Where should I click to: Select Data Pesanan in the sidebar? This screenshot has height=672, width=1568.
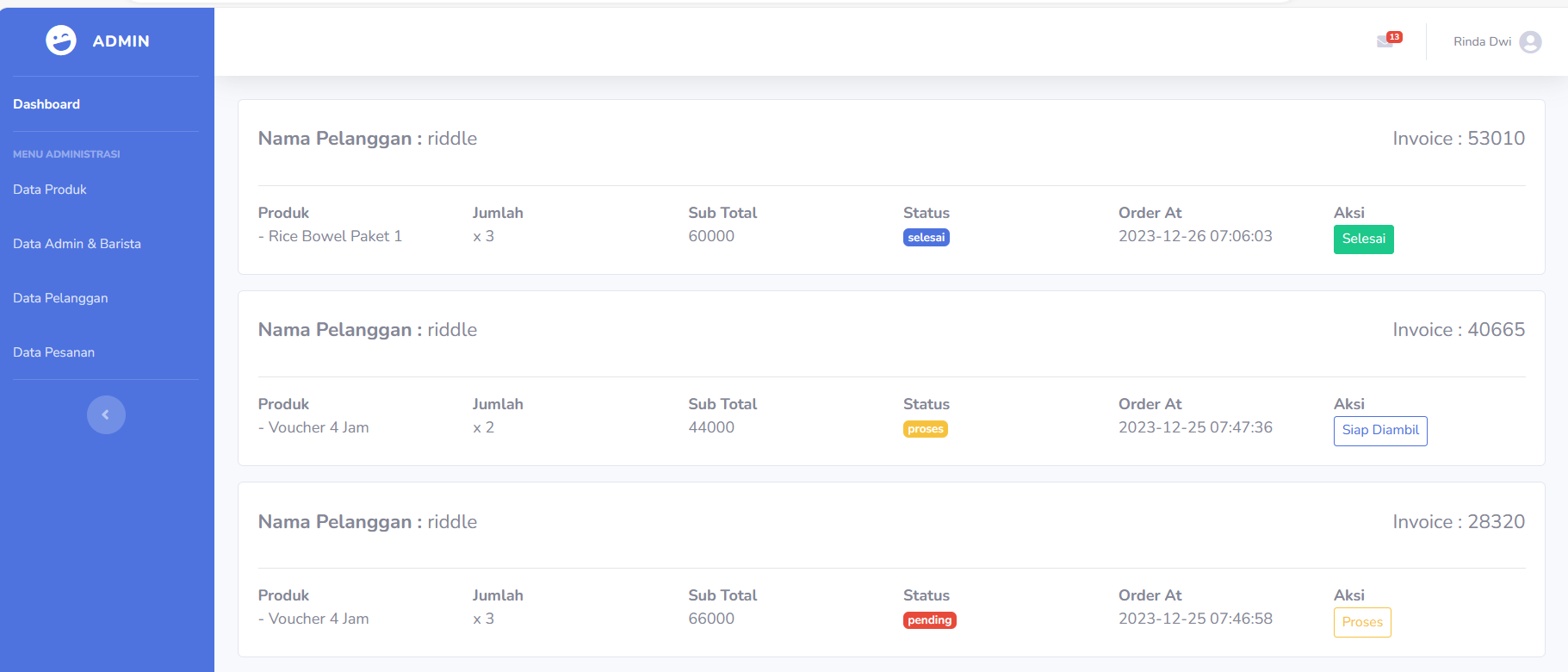click(x=53, y=352)
